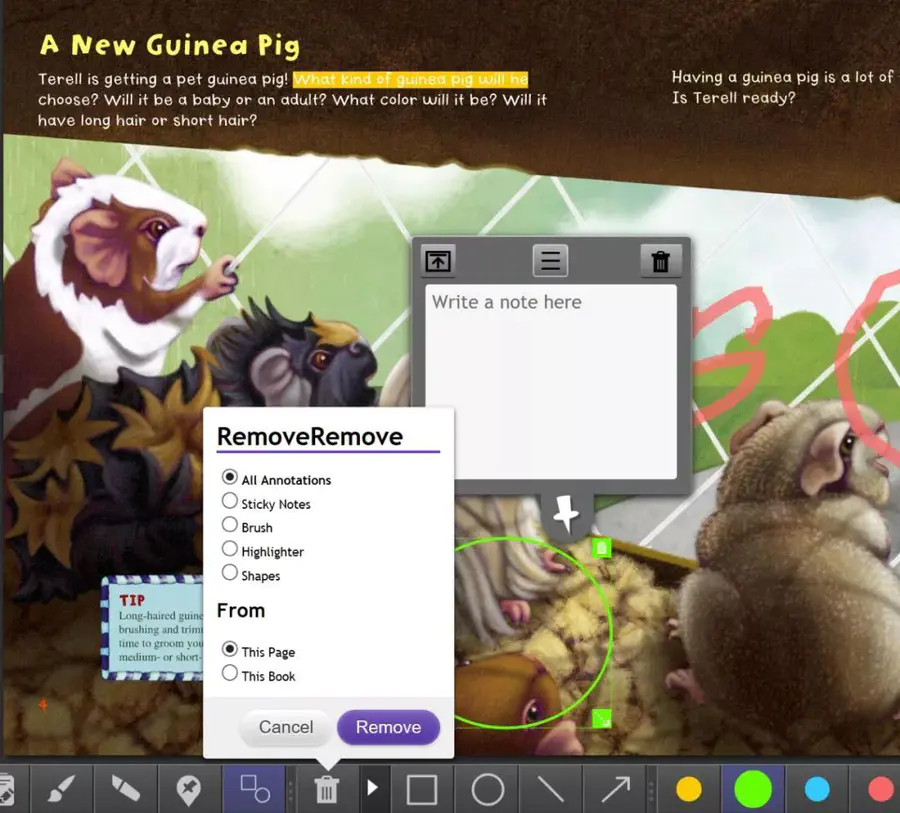
Task: Collapse the sticky note with the upload-arrow icon
Action: point(438,261)
